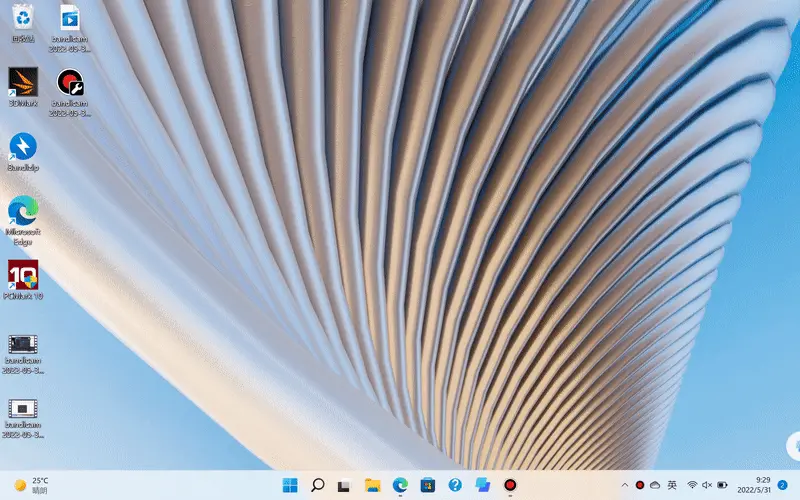Click the muted volume speaker icon
The height and width of the screenshot is (500, 800).
[x=707, y=485]
